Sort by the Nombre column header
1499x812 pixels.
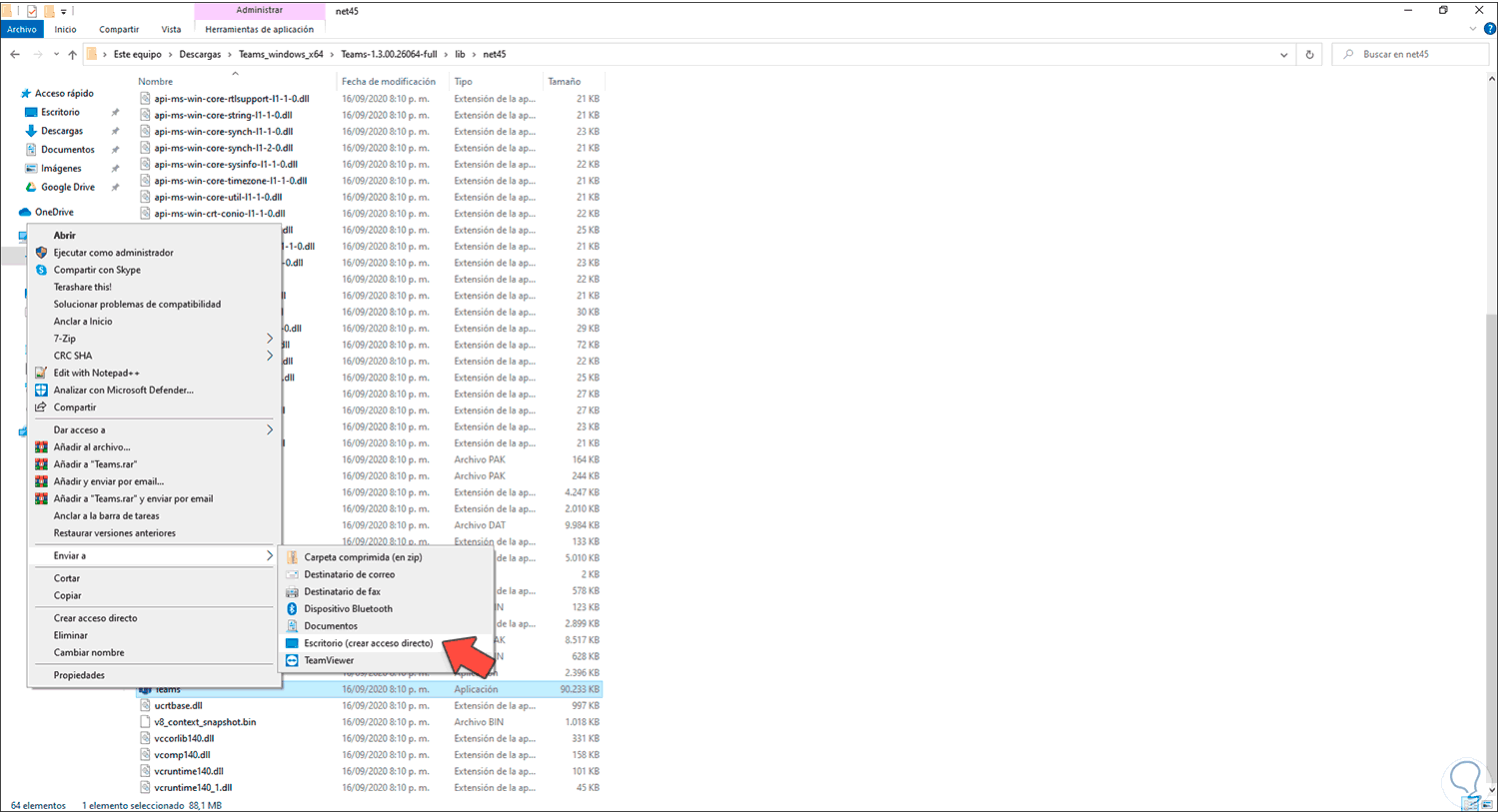click(155, 82)
